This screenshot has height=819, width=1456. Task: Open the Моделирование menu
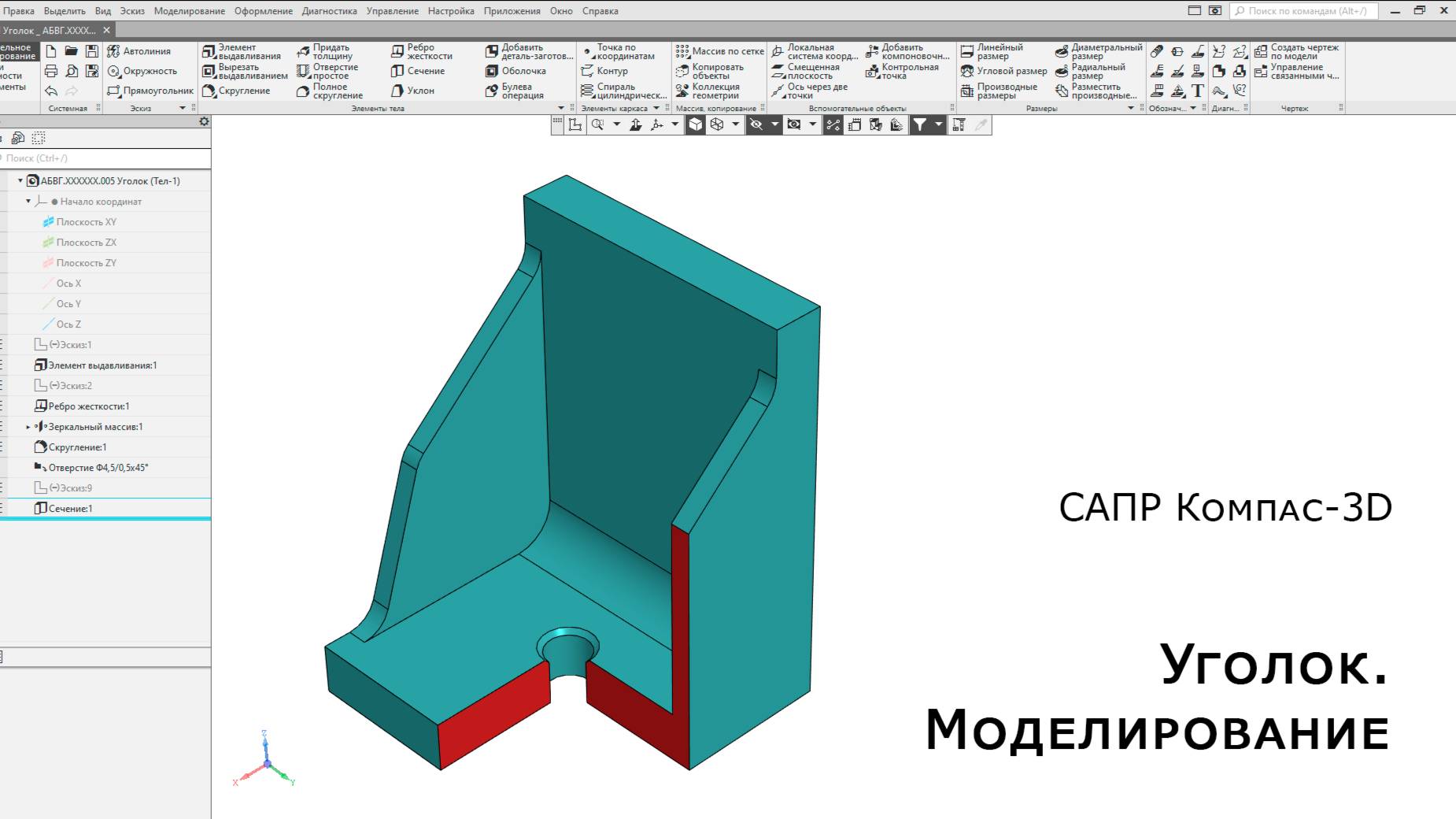coord(189,11)
